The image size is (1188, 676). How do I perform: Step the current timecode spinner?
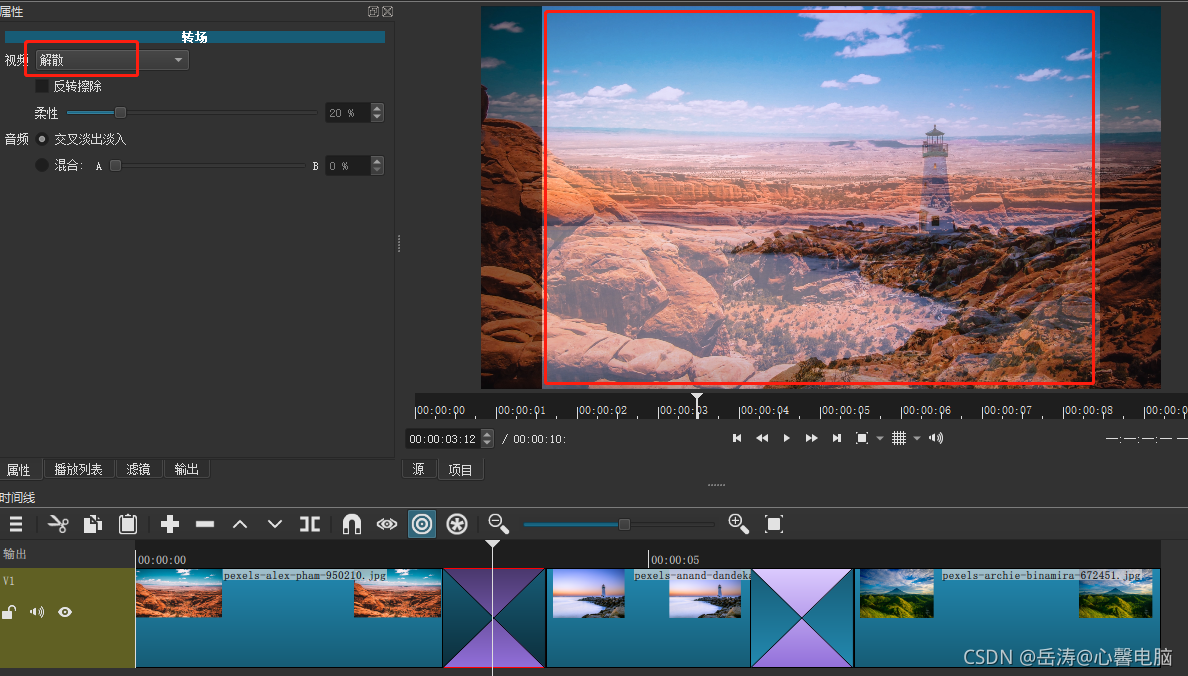tap(487, 439)
